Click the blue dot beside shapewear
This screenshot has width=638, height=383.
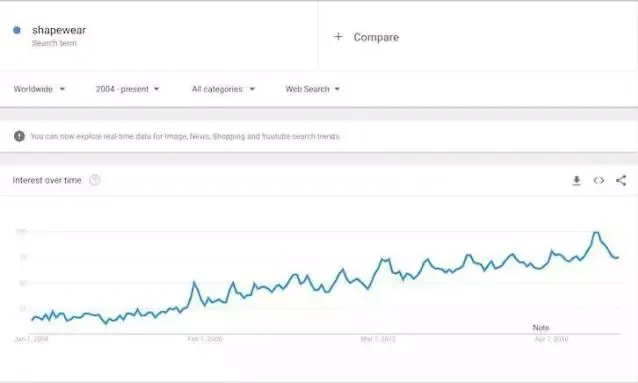click(17, 30)
